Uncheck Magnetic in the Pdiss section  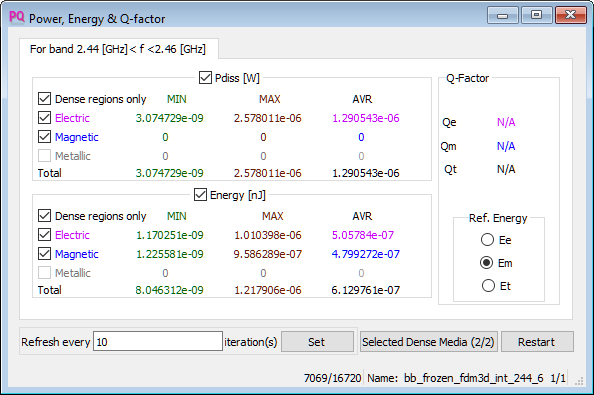click(44, 137)
